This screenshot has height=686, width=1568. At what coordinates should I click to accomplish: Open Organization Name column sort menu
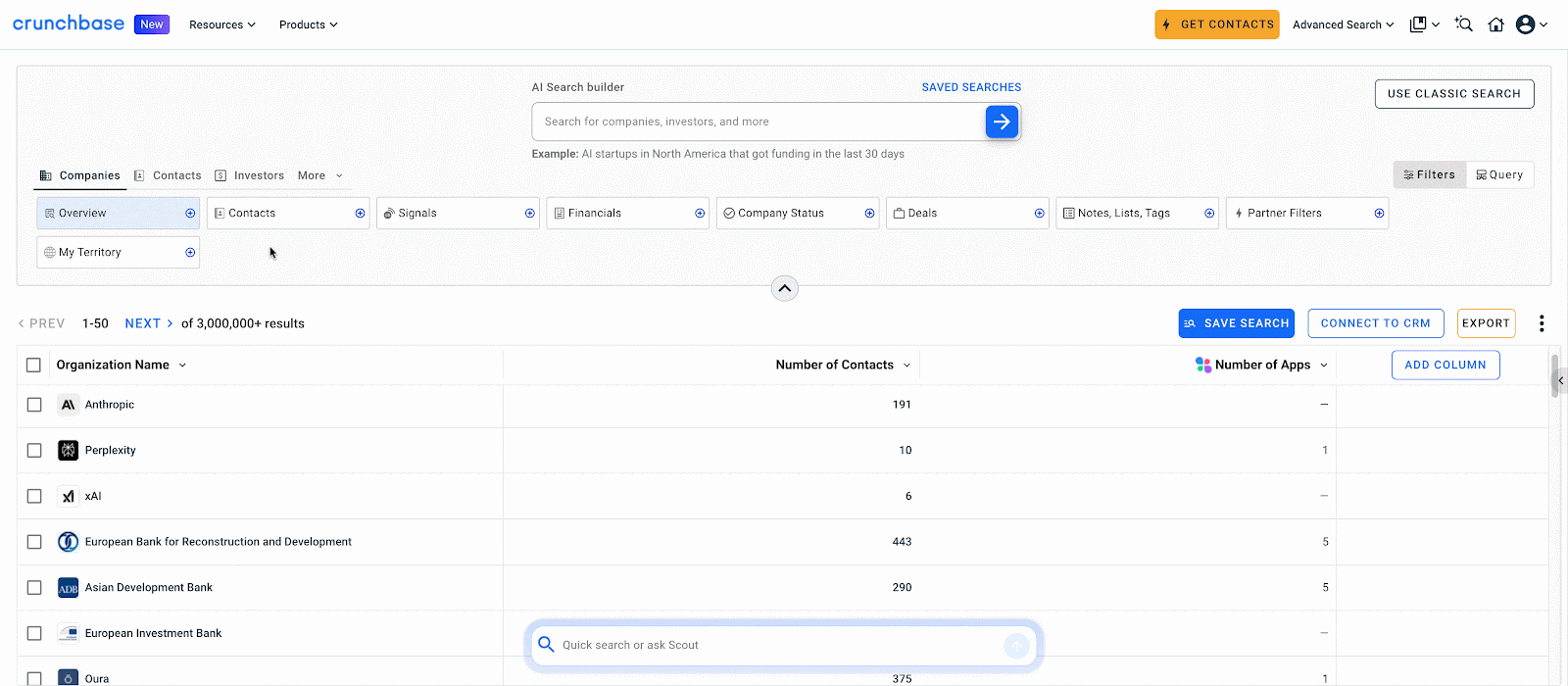pyautogui.click(x=182, y=365)
